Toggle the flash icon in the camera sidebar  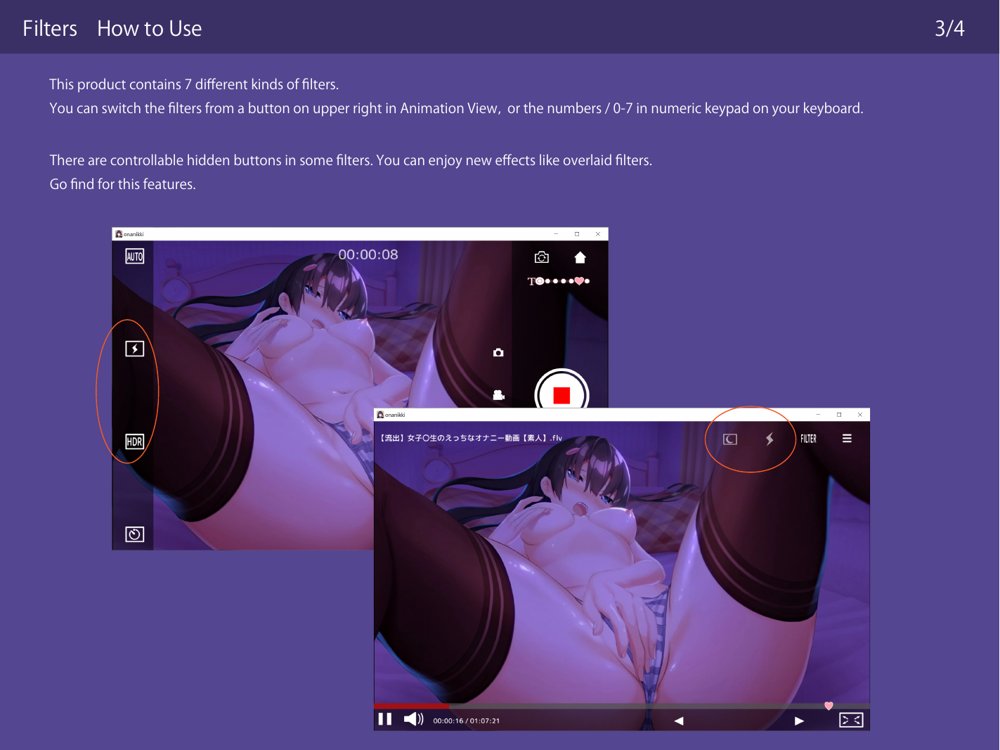point(135,348)
